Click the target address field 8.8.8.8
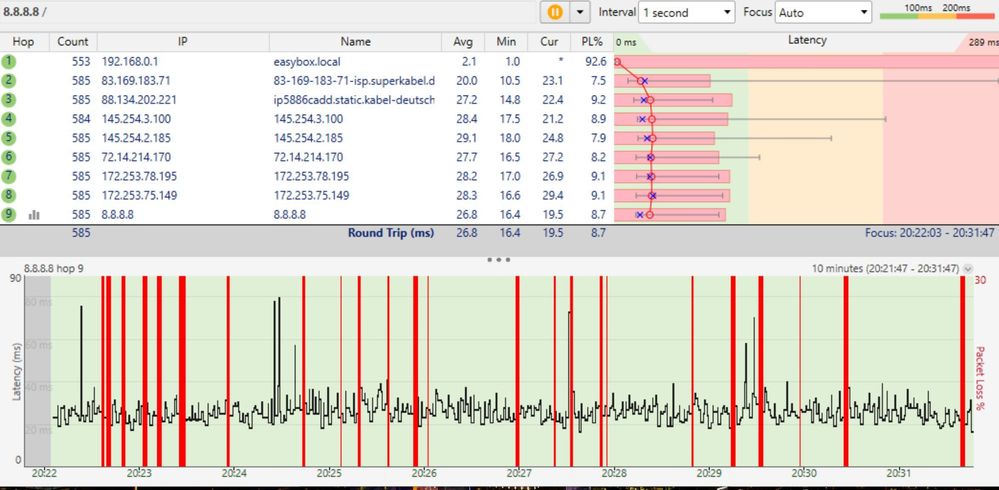This screenshot has width=999, height=490. click(x=268, y=11)
